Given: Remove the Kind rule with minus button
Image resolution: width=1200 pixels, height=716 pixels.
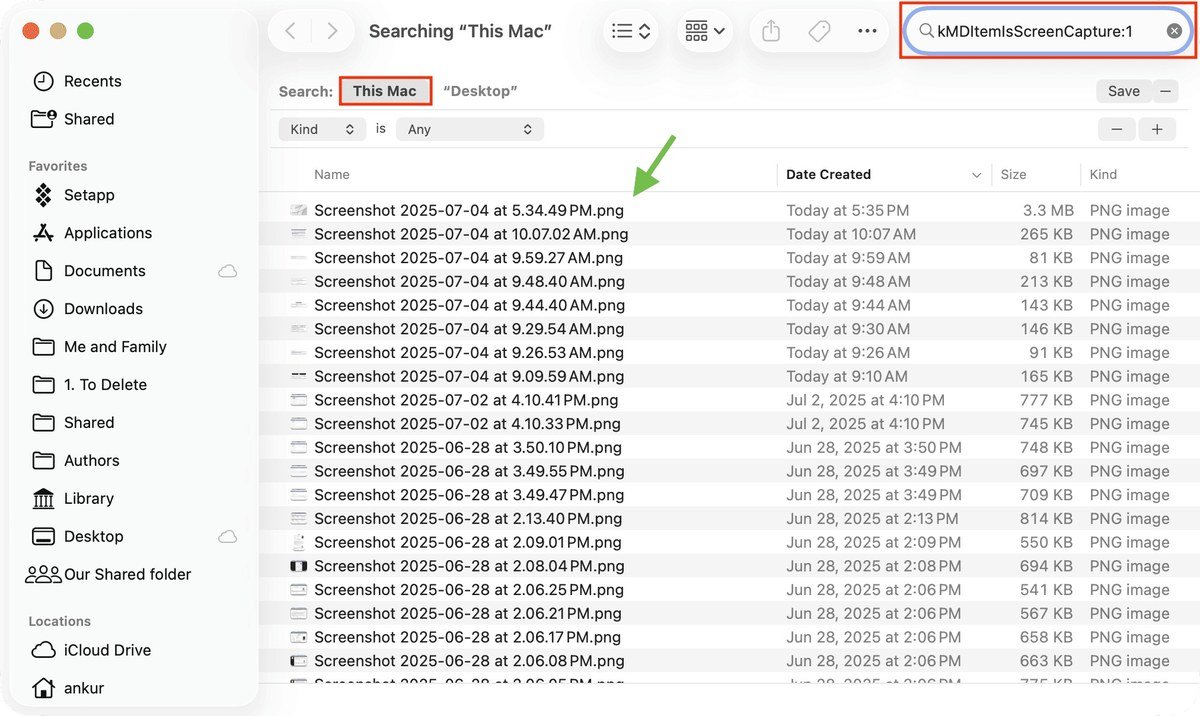Looking at the screenshot, I should 1116,129.
